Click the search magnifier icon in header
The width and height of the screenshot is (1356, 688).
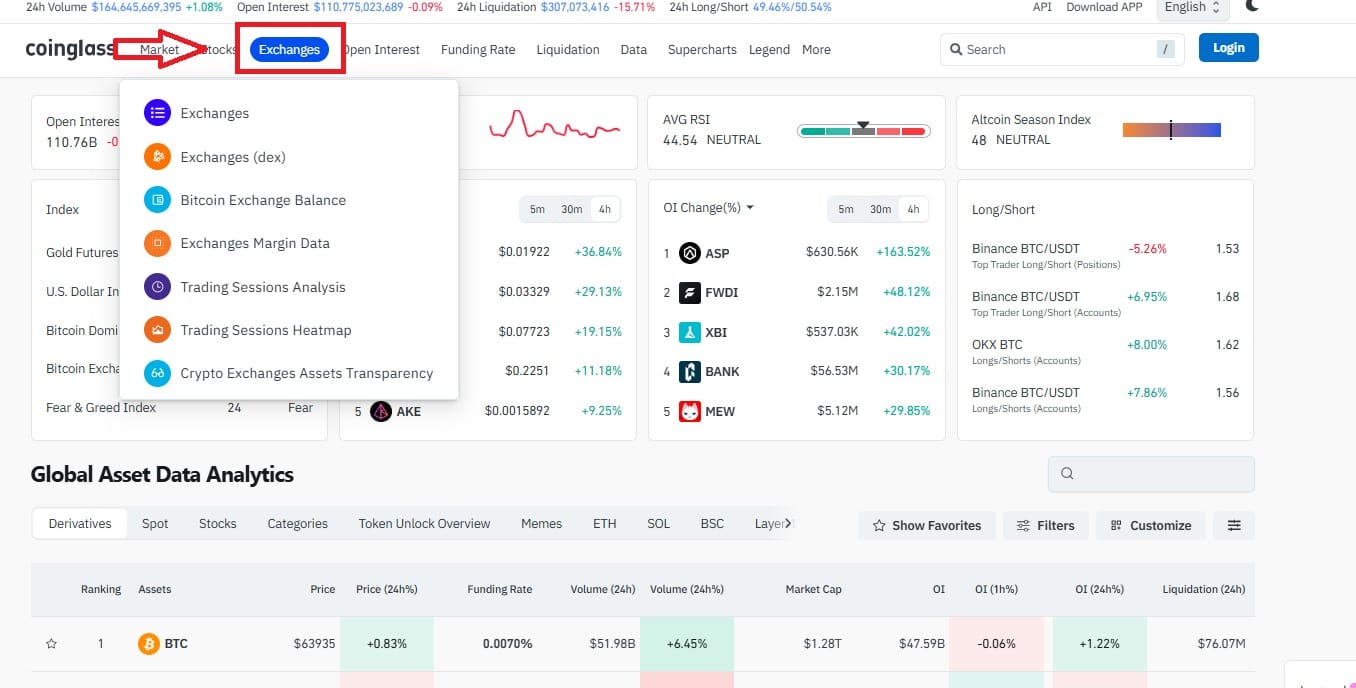click(x=956, y=49)
